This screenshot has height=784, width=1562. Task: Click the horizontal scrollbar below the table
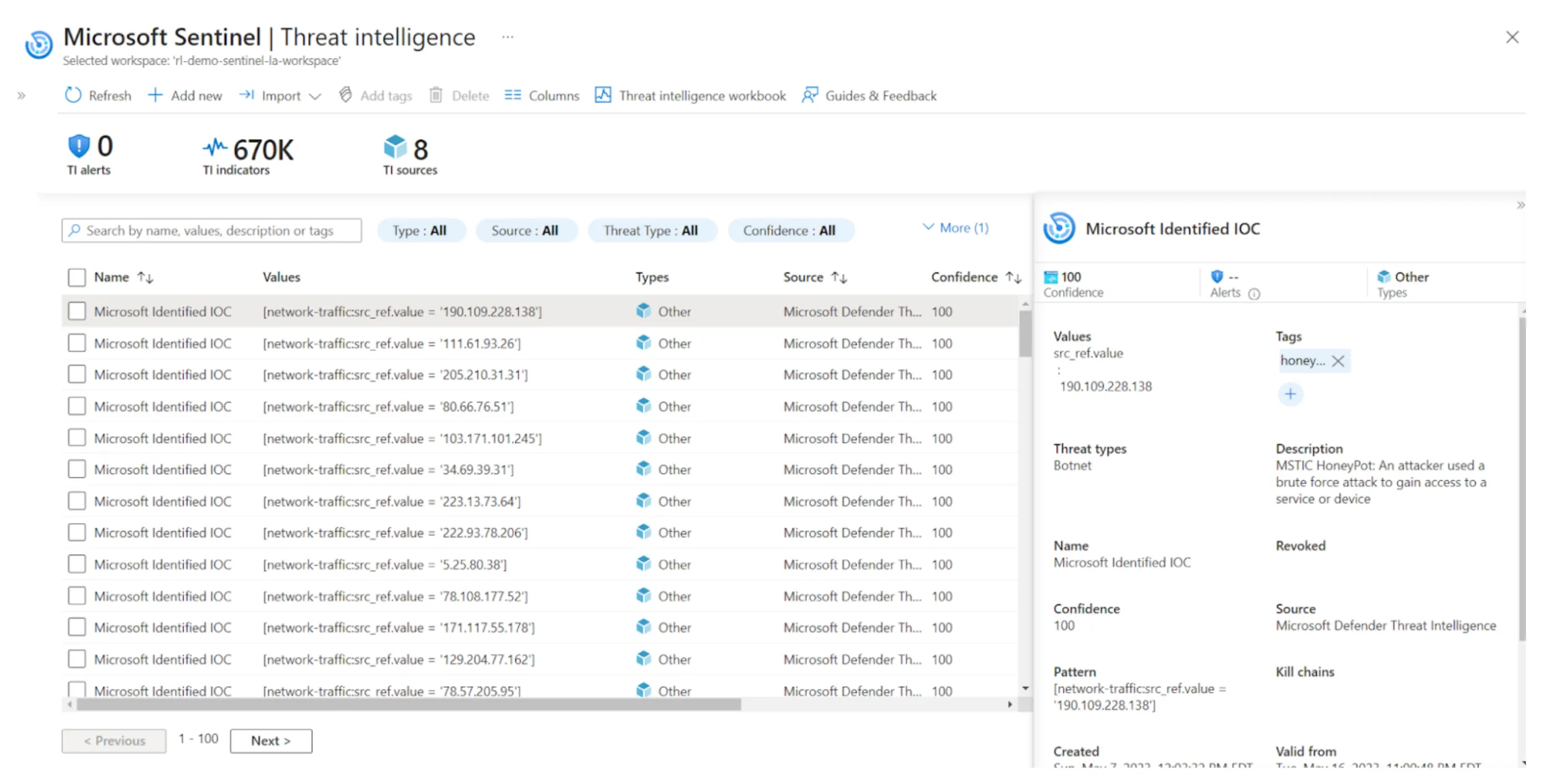(x=409, y=704)
